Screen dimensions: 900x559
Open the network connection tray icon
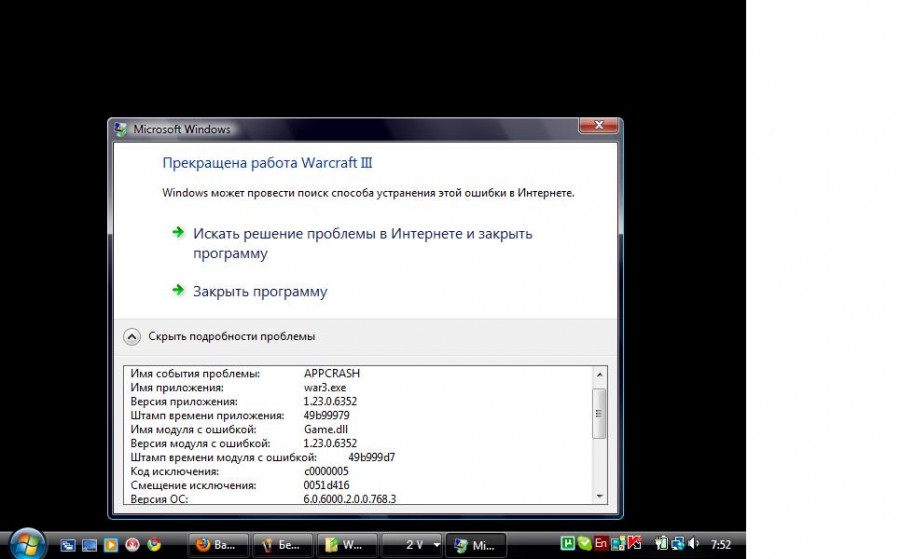[678, 543]
